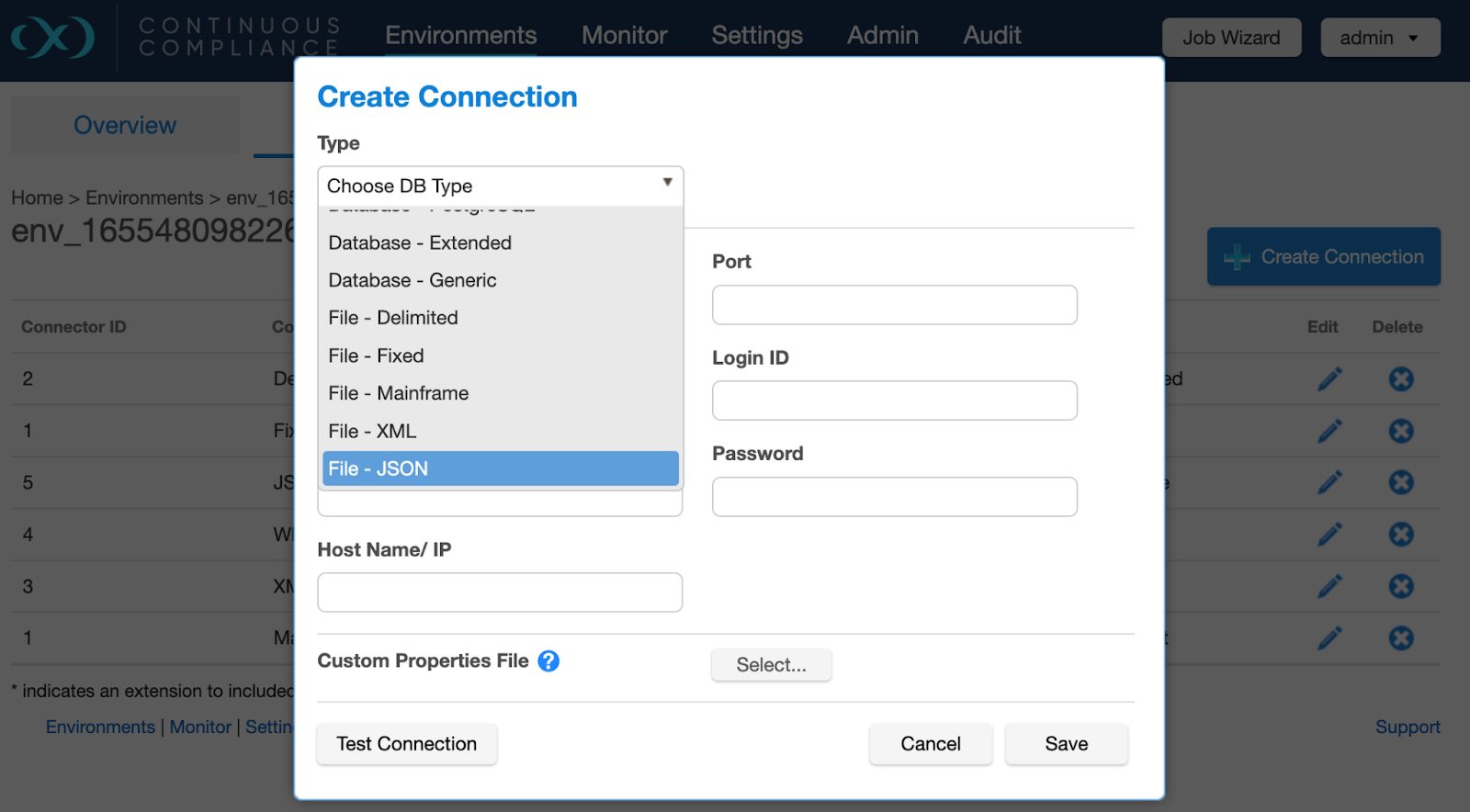The width and height of the screenshot is (1470, 812).
Task: Select File - Mainframe connection type
Action: pos(399,393)
